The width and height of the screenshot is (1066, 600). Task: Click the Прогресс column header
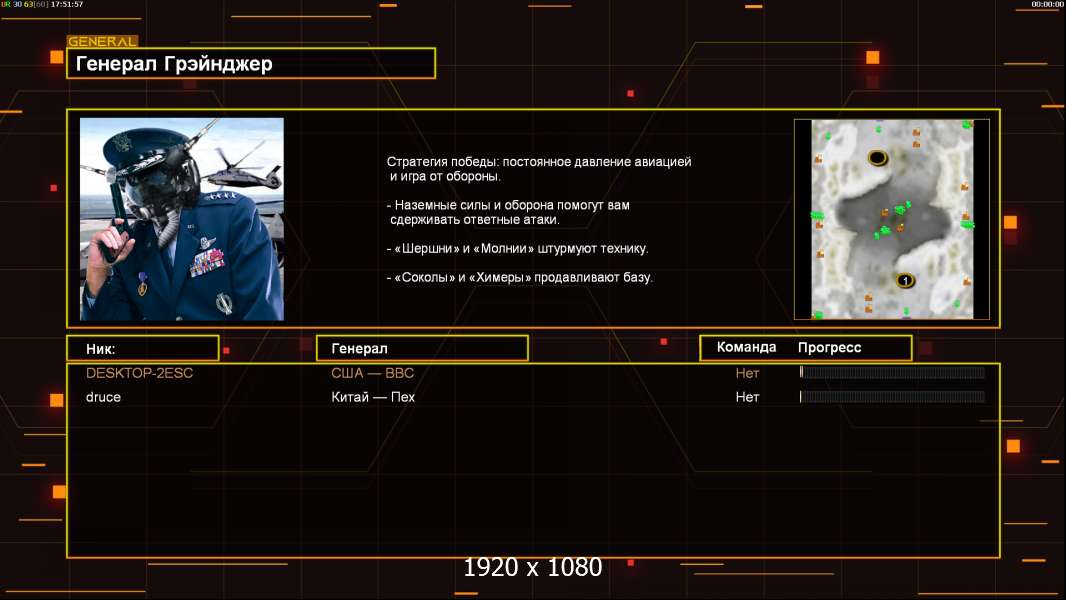[829, 348]
